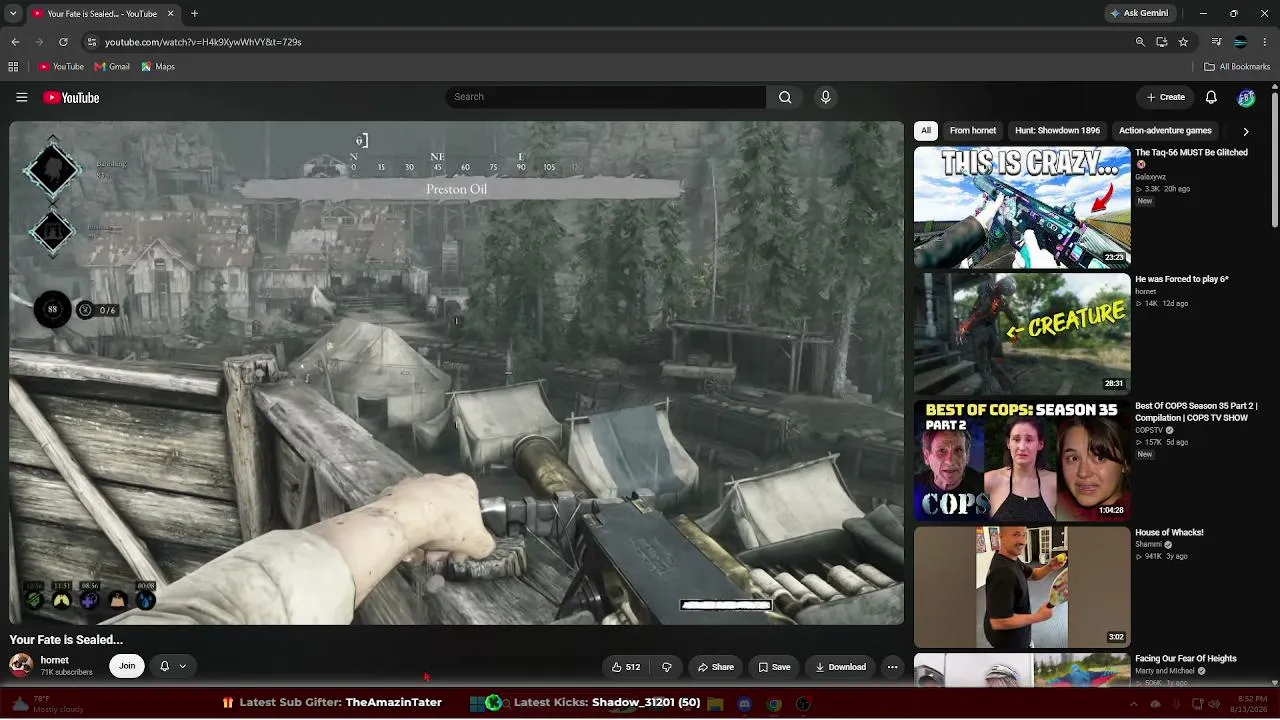Viewport: 1280px width, 720px height.
Task: Like the video with 512 likes
Action: click(626, 667)
